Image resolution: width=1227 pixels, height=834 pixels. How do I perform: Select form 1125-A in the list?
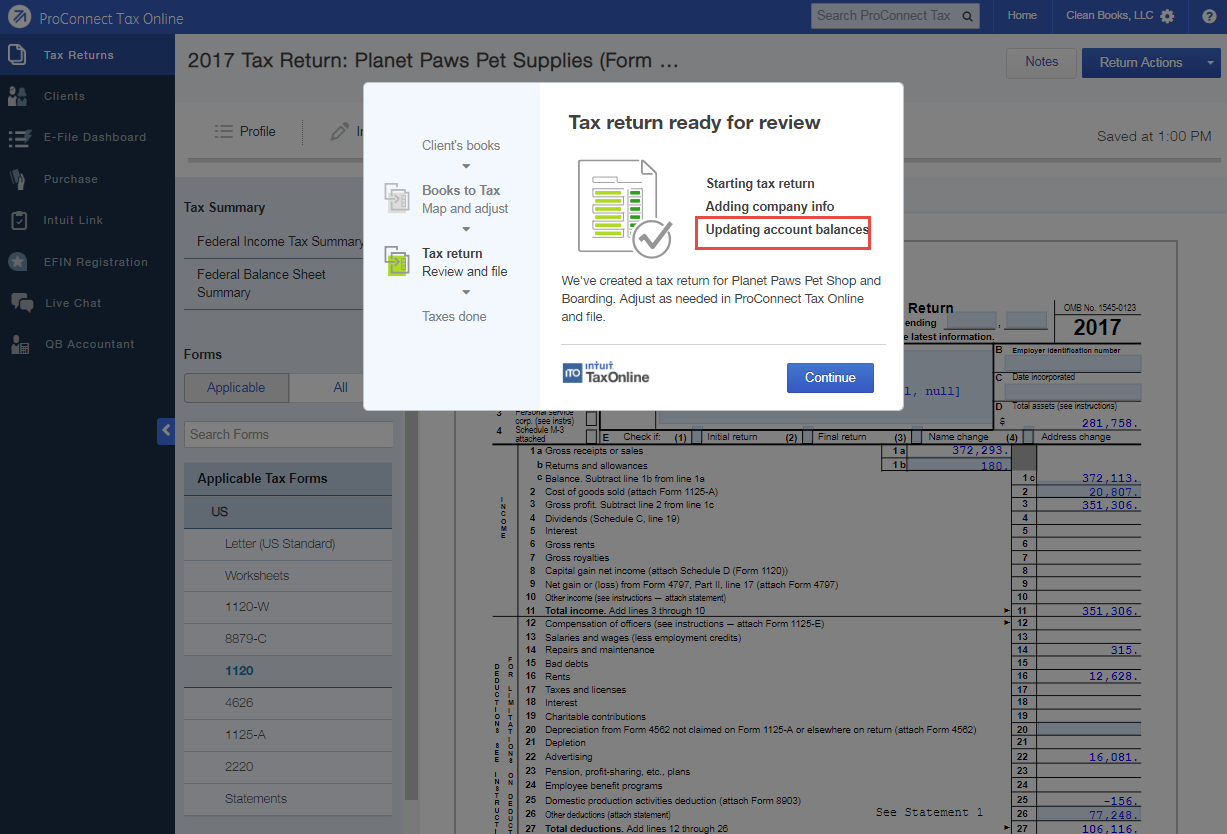coord(288,735)
